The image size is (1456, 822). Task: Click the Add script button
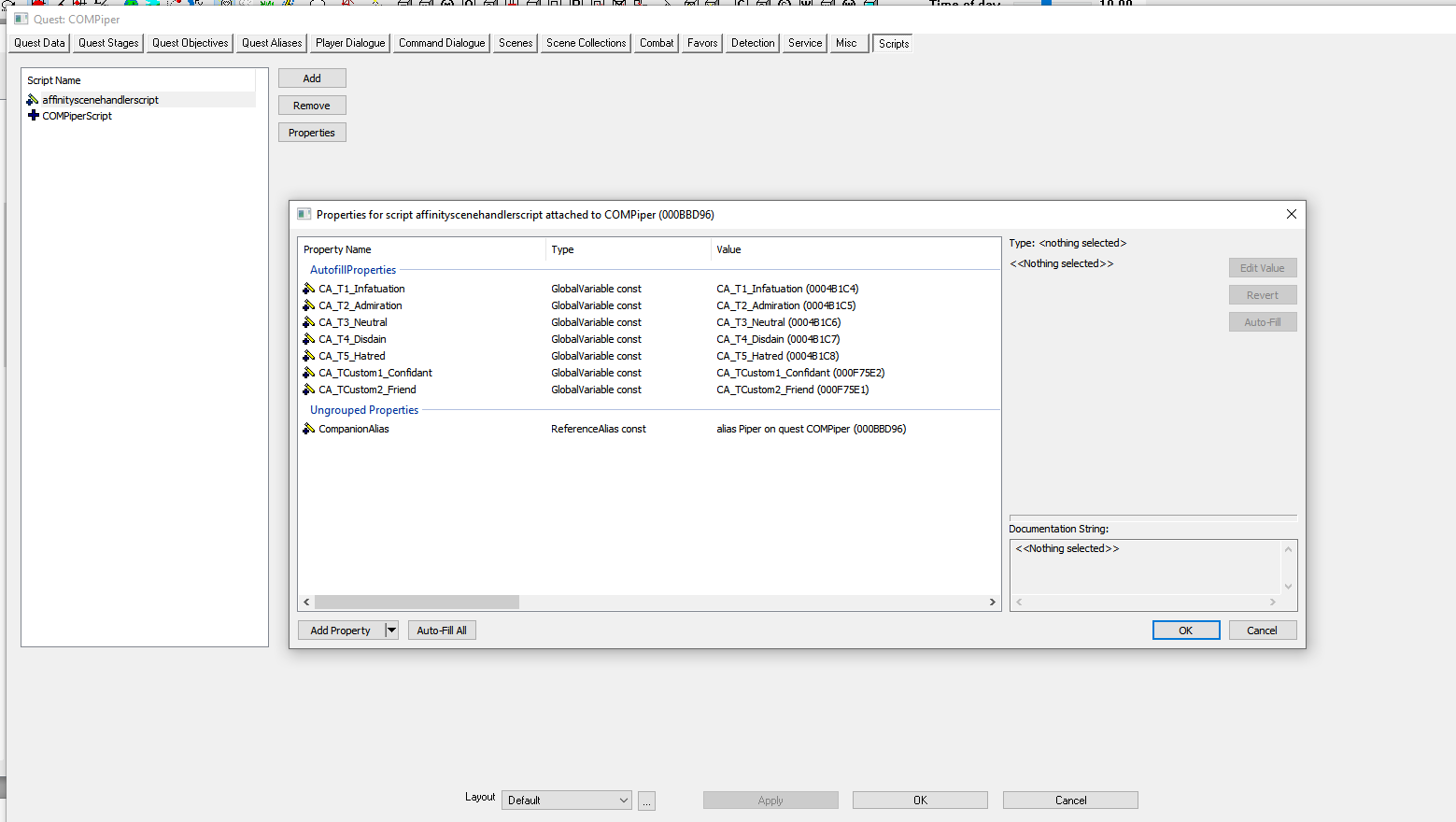312,78
